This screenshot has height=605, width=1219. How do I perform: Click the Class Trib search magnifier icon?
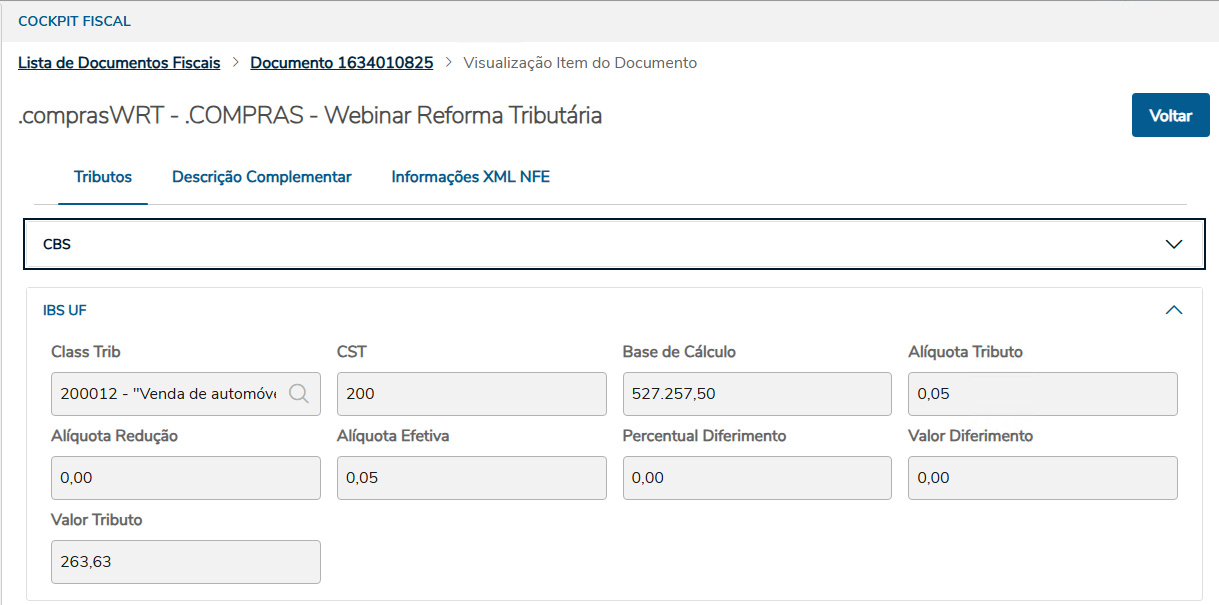(x=298, y=393)
